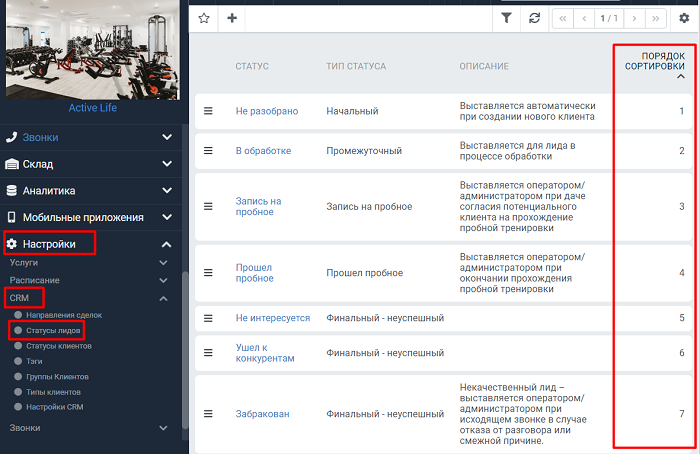Click the gear icon beside Настройки
This screenshot has height=454, width=700.
pyautogui.click(x=12, y=244)
